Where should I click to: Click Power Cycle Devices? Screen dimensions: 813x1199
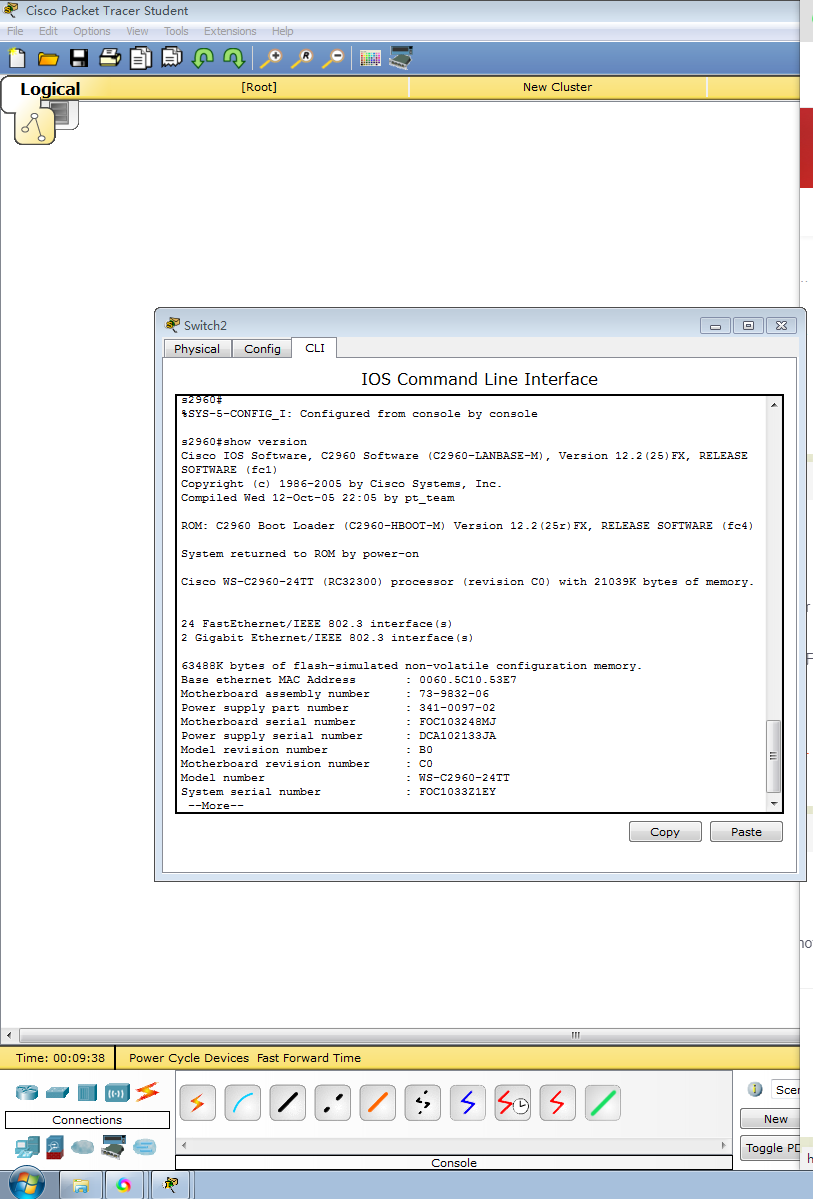(x=189, y=1058)
